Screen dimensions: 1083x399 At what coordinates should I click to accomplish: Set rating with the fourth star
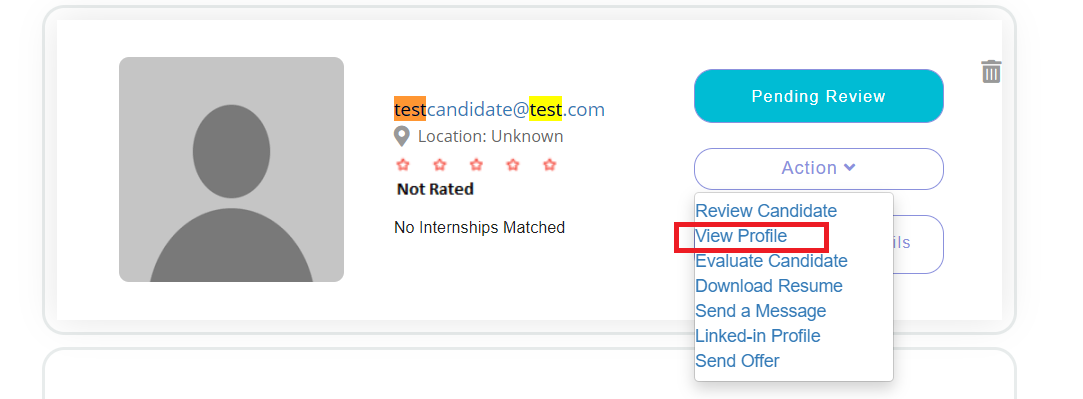(512, 165)
